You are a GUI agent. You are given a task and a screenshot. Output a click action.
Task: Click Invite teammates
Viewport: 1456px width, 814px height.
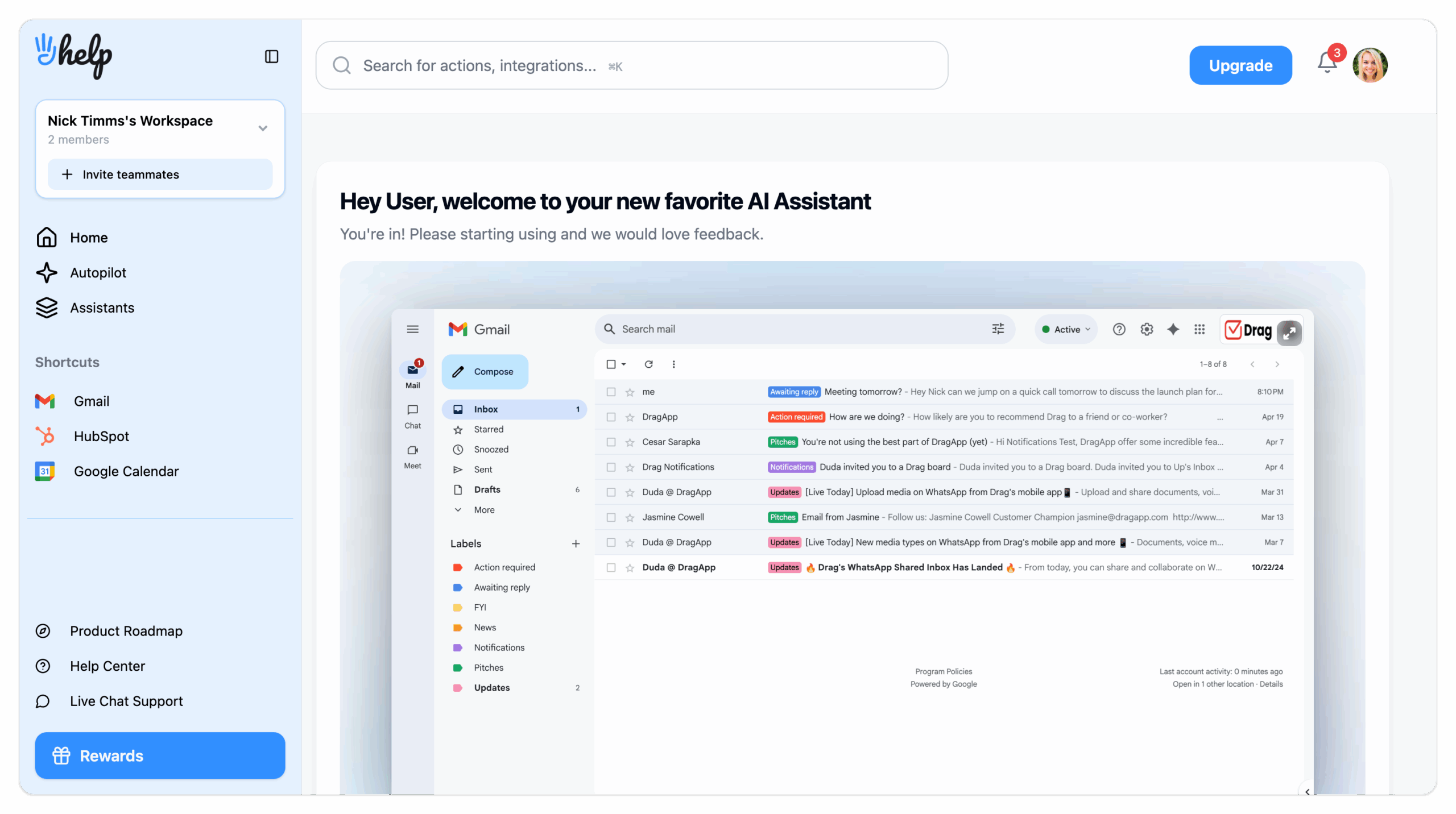160,174
